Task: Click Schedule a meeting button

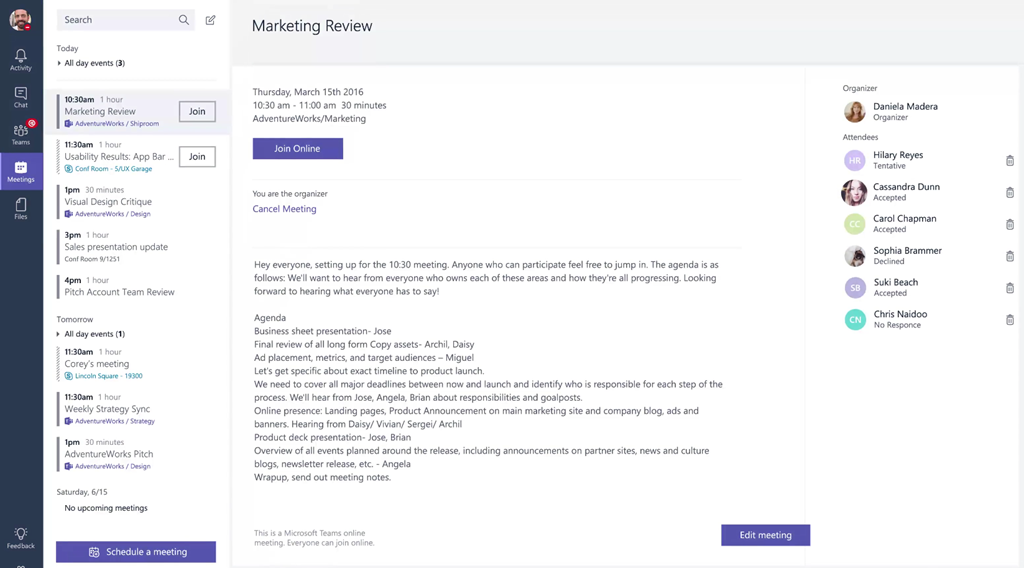Action: [136, 552]
